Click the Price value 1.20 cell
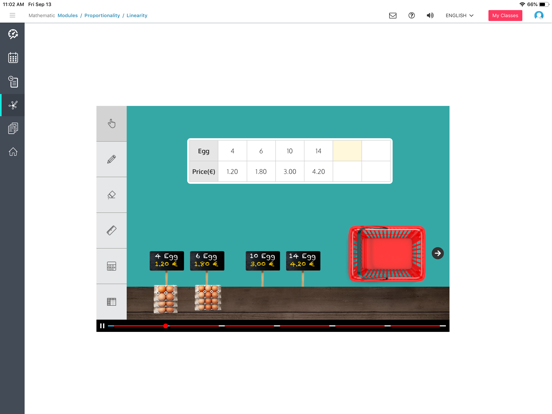This screenshot has height=414, width=552. pos(232,171)
